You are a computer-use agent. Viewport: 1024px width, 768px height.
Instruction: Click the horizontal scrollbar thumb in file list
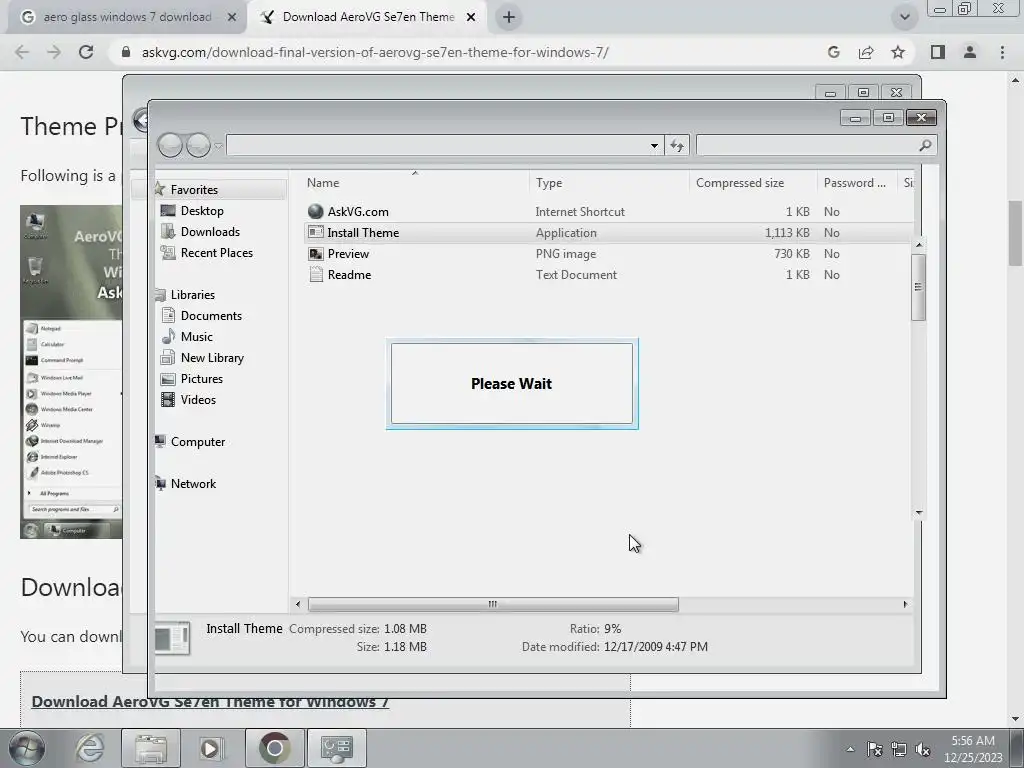[493, 604]
